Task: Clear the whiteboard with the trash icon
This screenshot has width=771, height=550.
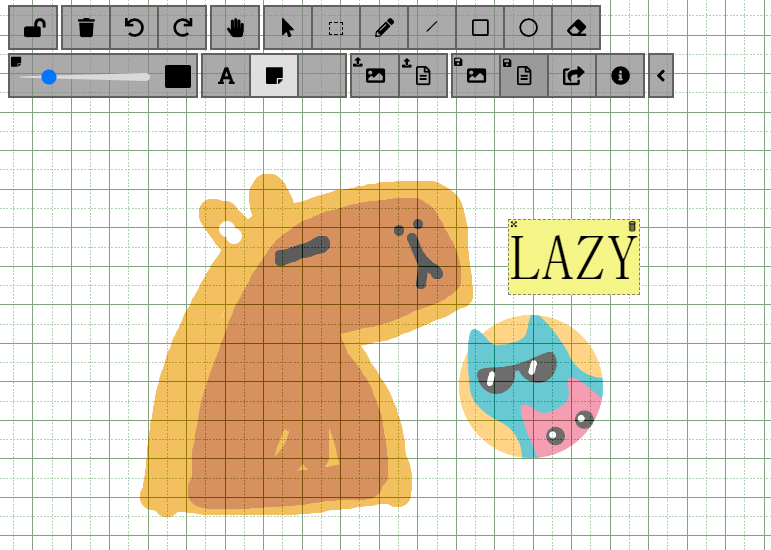Action: coord(86,28)
